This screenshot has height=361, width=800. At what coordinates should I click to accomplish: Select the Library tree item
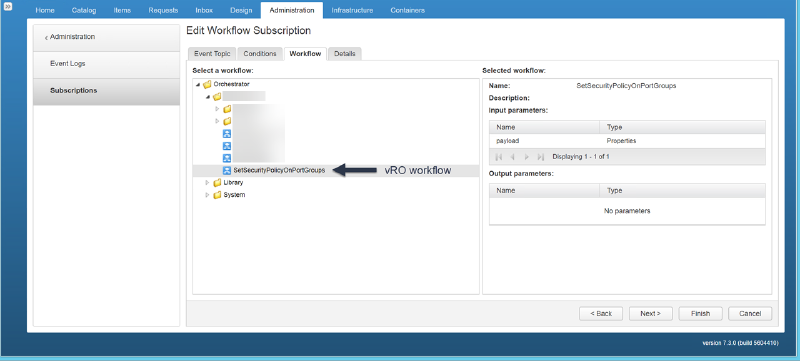click(233, 183)
